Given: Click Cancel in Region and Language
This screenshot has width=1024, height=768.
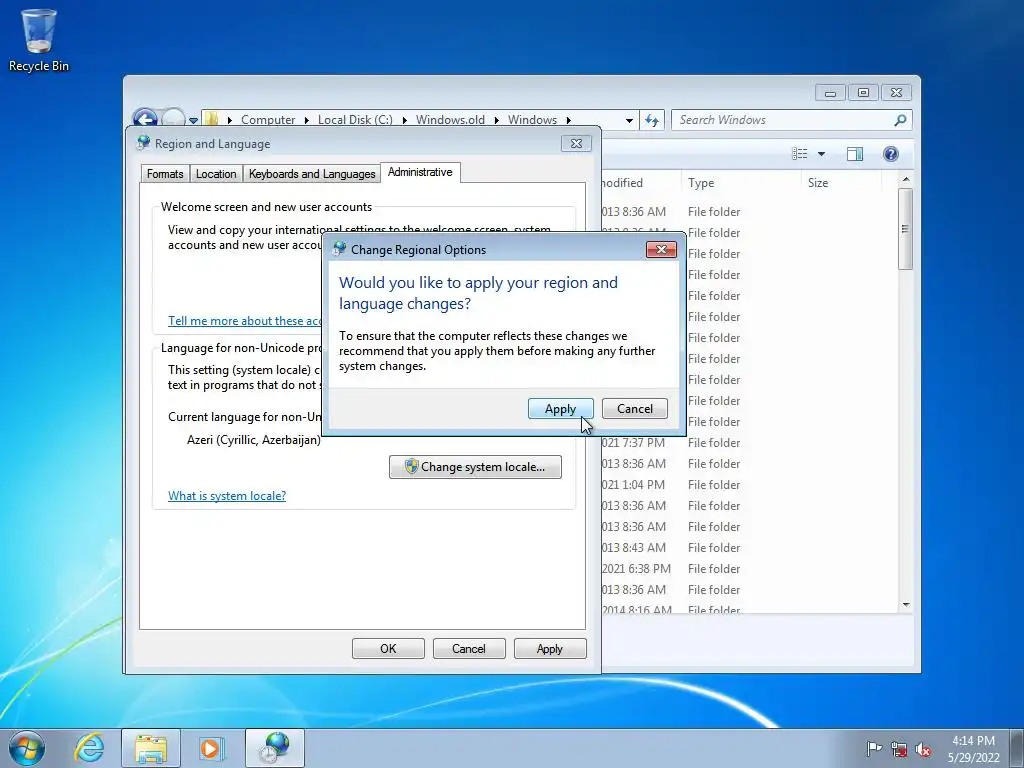Looking at the screenshot, I should (x=469, y=648).
